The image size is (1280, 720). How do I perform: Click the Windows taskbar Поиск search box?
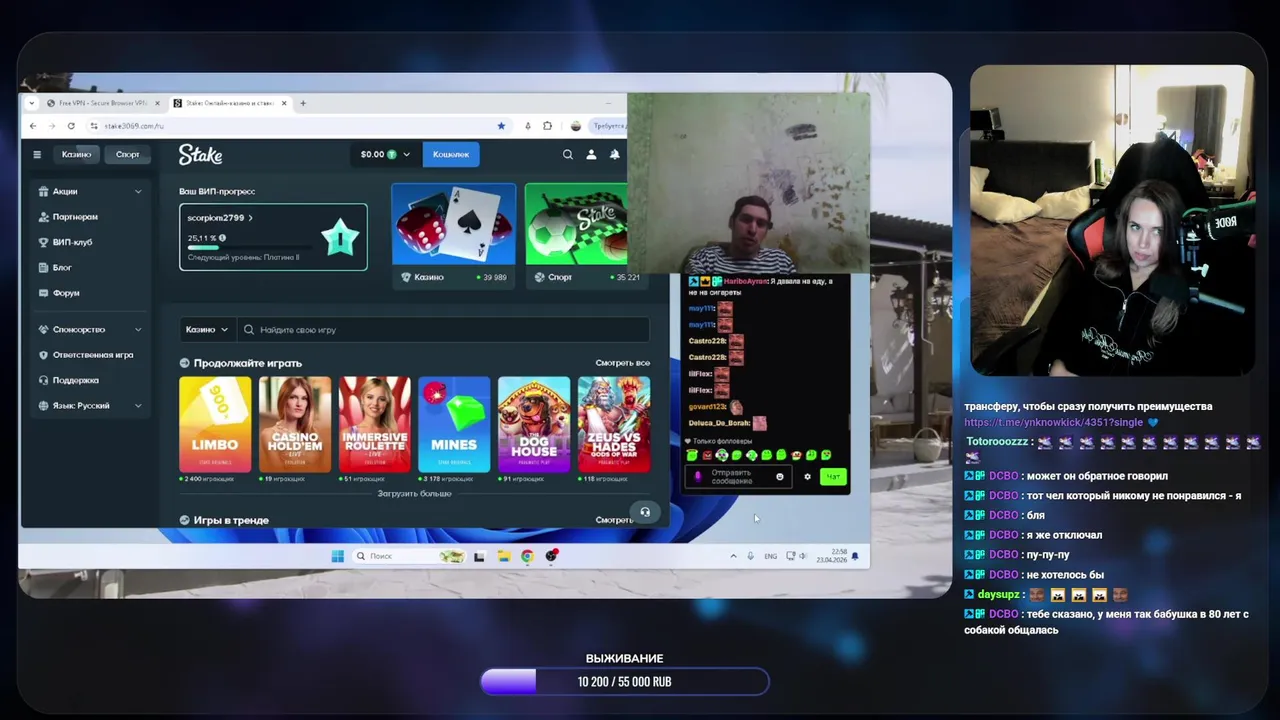click(411, 556)
